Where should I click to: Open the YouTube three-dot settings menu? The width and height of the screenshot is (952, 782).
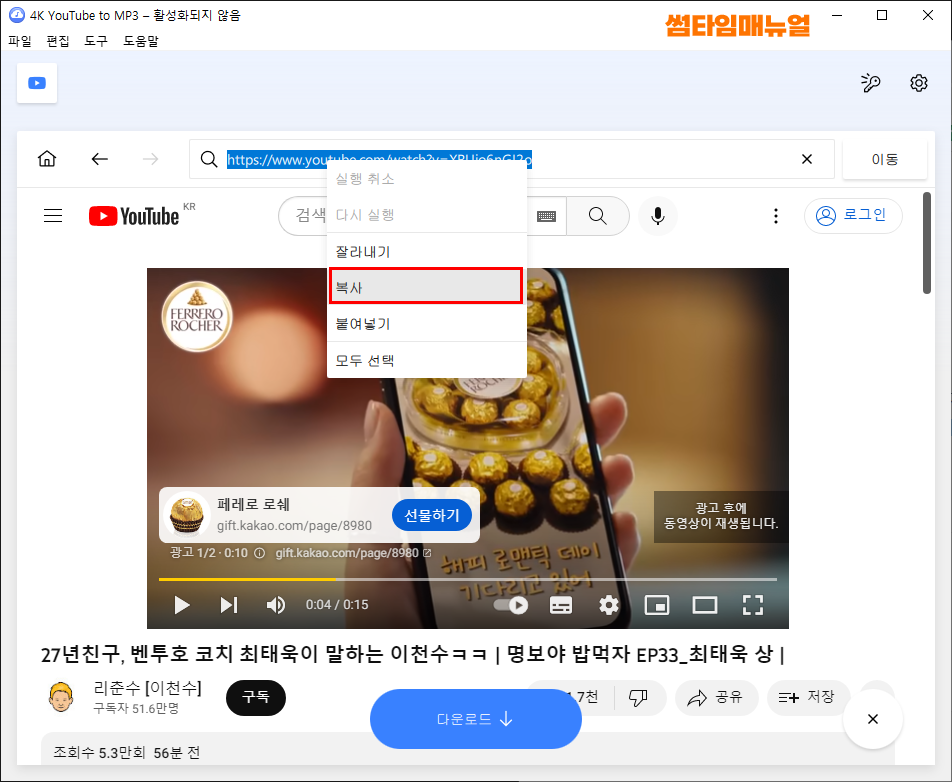pos(775,216)
